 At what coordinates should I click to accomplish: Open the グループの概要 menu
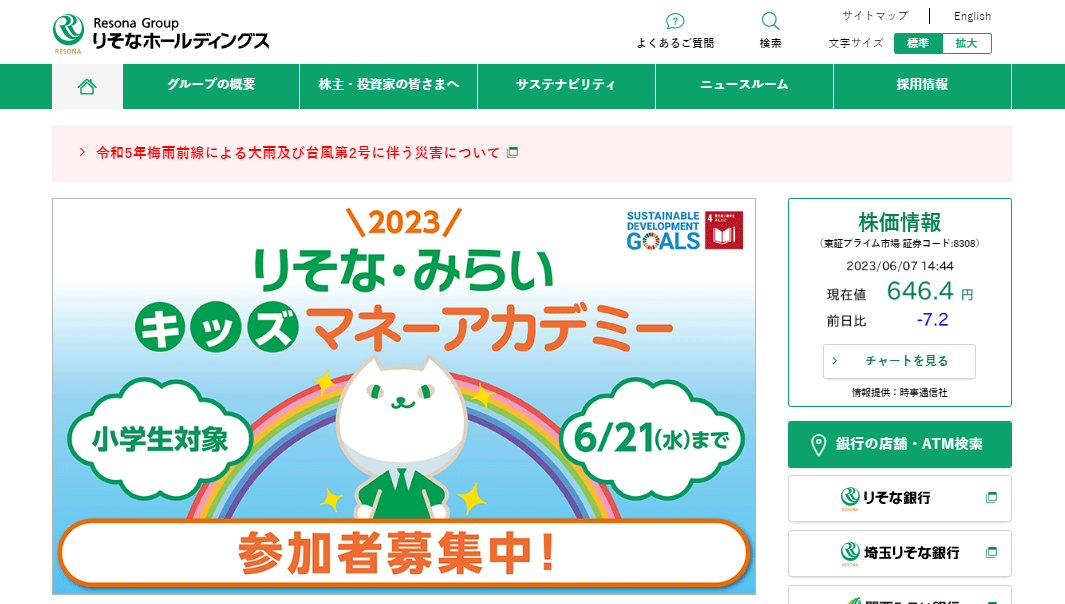211,86
